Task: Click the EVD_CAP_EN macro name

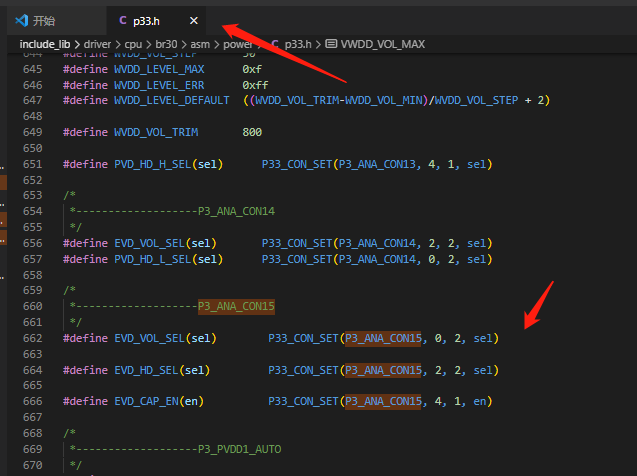Action: (x=146, y=401)
